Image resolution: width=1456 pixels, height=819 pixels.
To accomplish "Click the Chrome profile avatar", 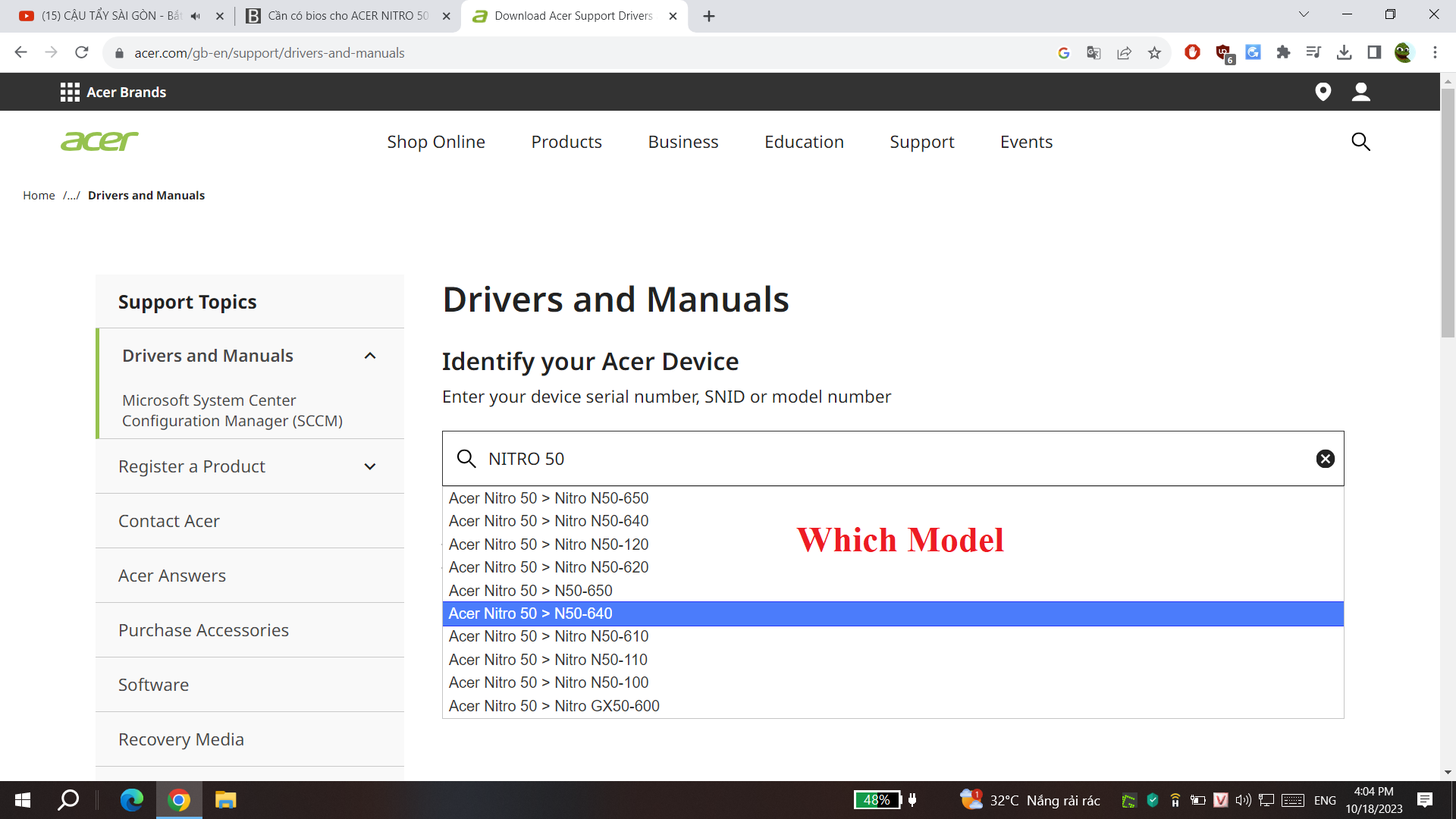I will [x=1404, y=52].
